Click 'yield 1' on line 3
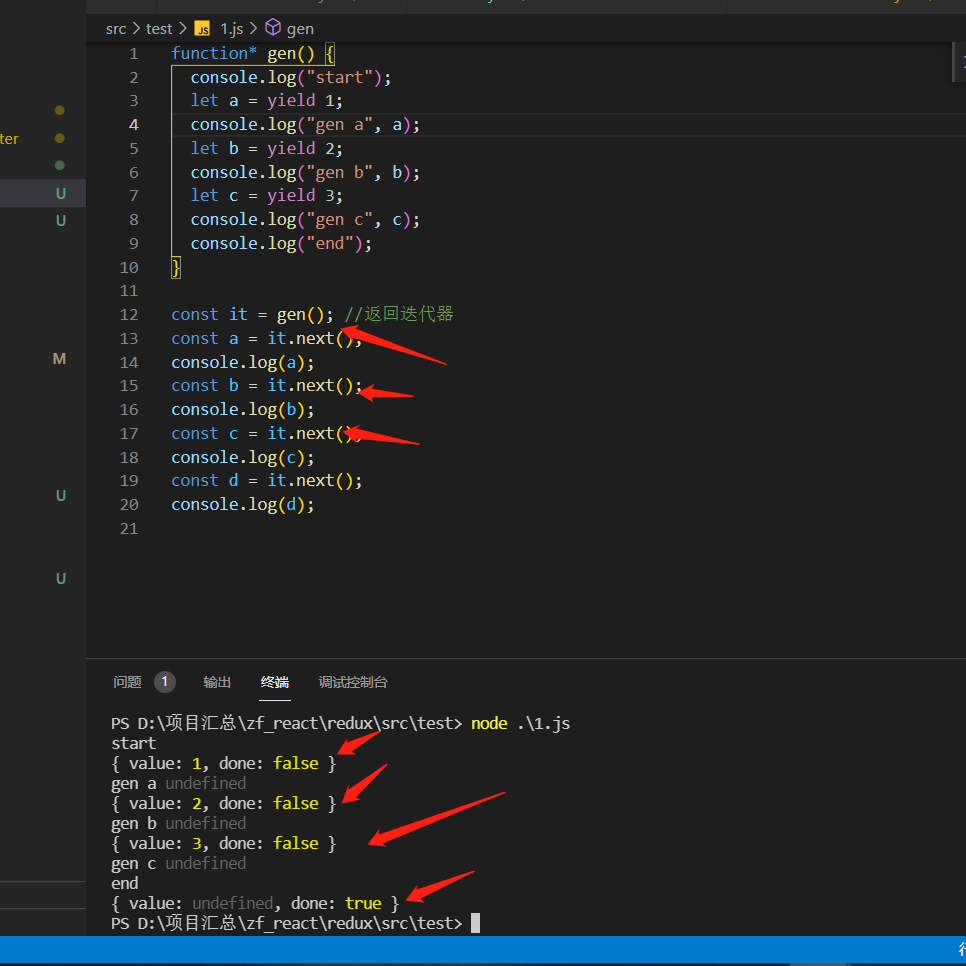This screenshot has width=966, height=966. click(302, 101)
